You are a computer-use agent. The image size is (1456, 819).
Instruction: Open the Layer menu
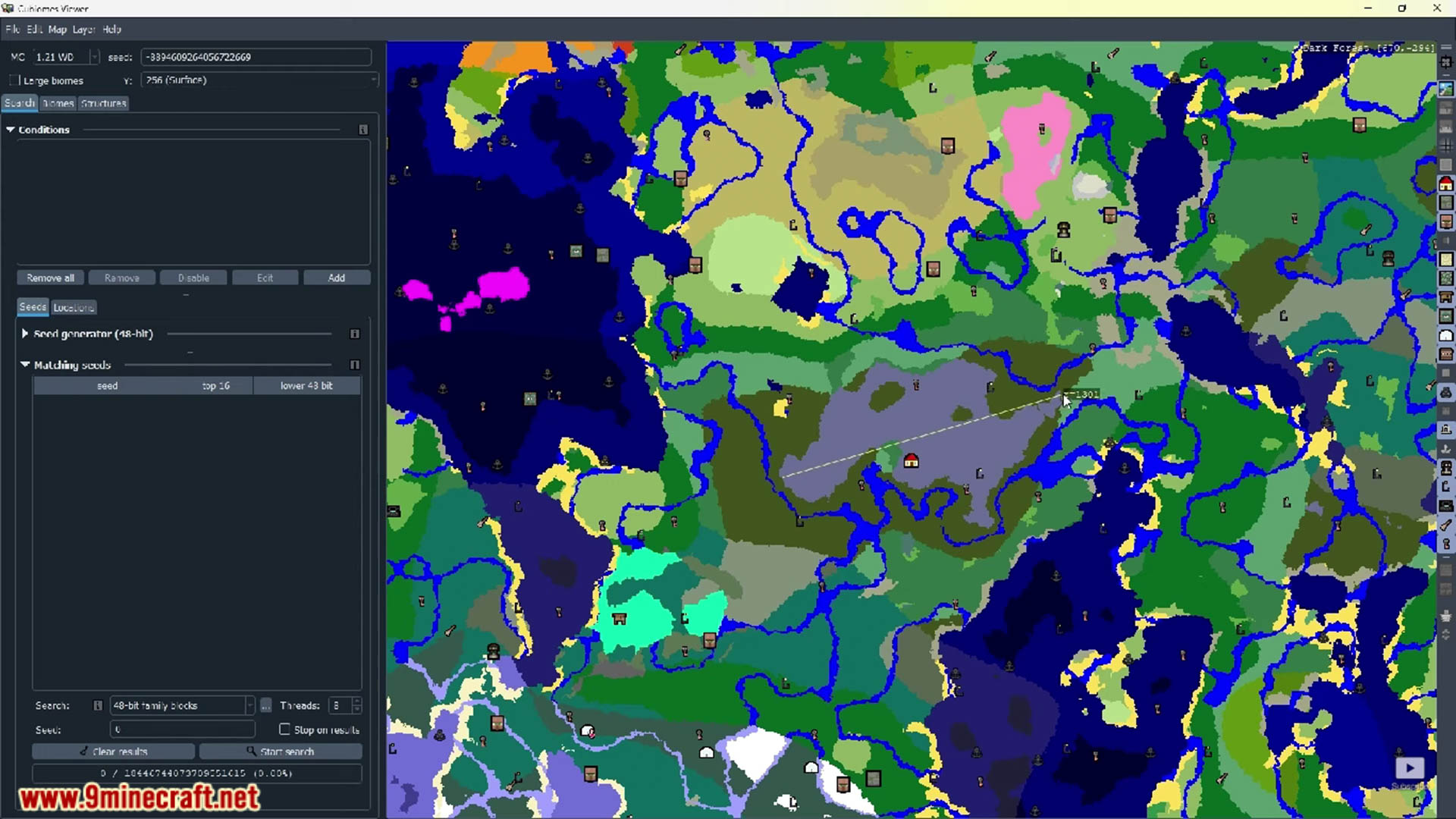[x=84, y=30]
